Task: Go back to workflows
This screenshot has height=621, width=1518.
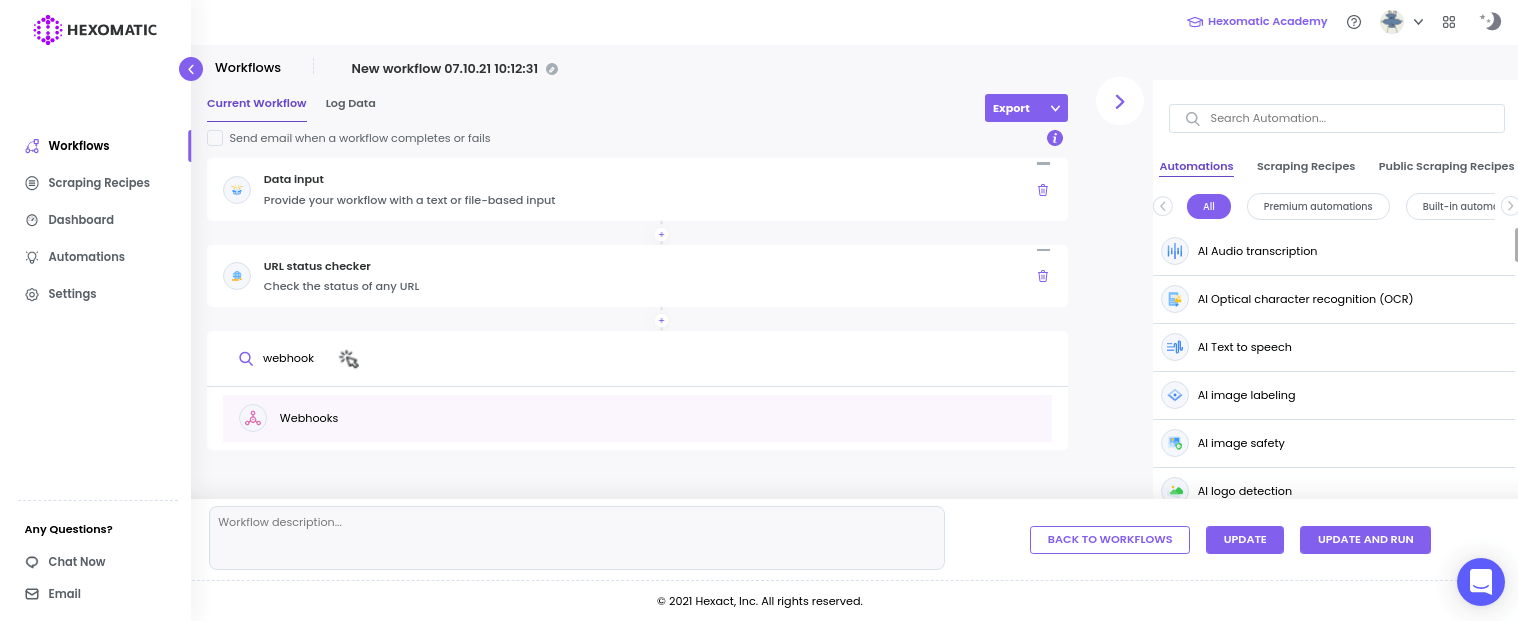Action: [x=1109, y=540]
